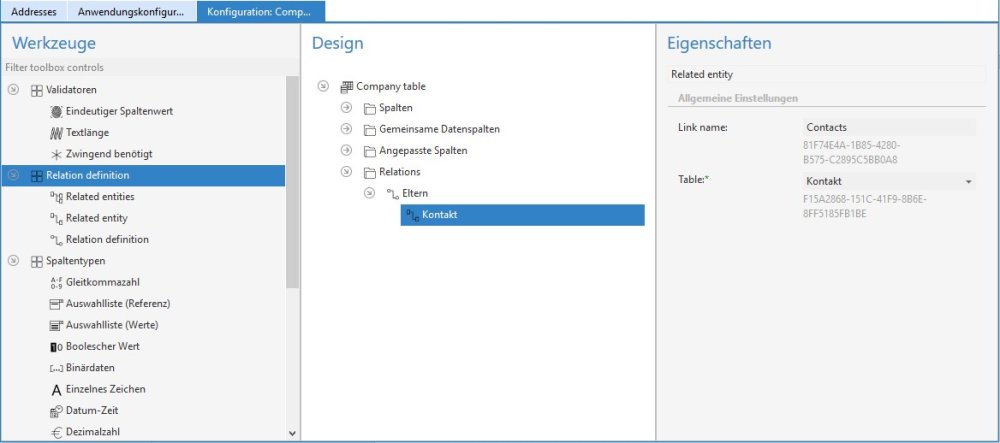
Task: Click the Zwingend benötigt asterisk icon
Action: pos(56,154)
